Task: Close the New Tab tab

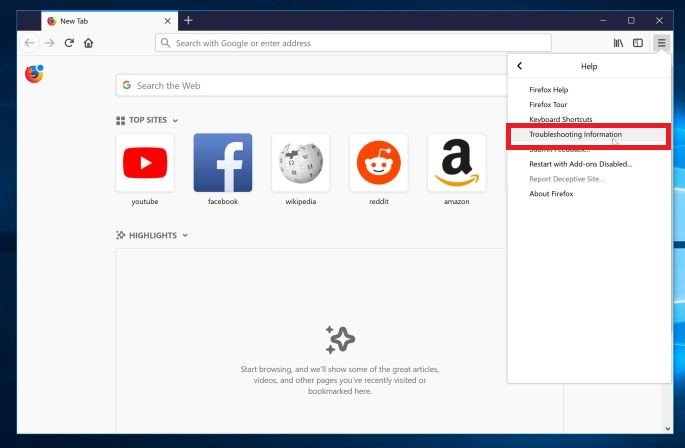Action: pyautogui.click(x=167, y=21)
